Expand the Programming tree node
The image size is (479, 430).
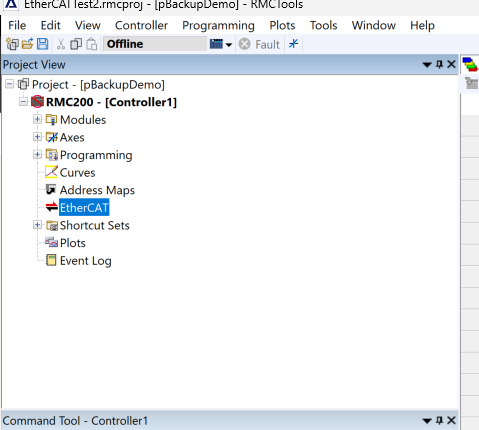tap(37, 154)
